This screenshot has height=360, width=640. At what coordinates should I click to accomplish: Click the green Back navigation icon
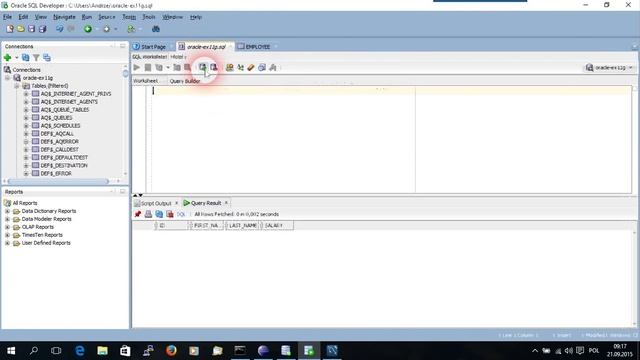88,29
